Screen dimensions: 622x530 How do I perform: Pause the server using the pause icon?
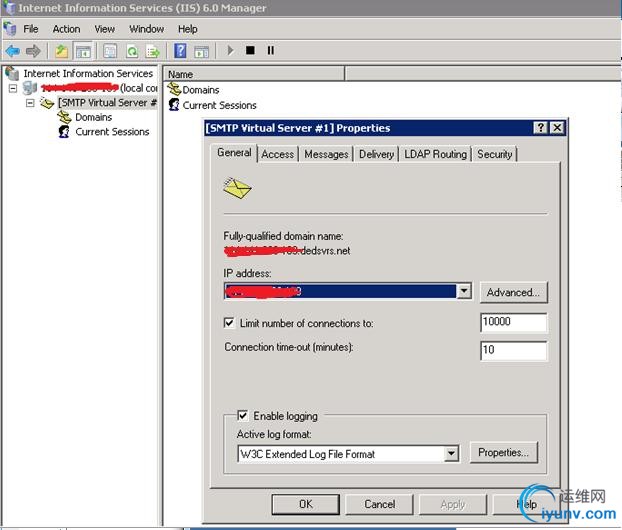click(271, 50)
